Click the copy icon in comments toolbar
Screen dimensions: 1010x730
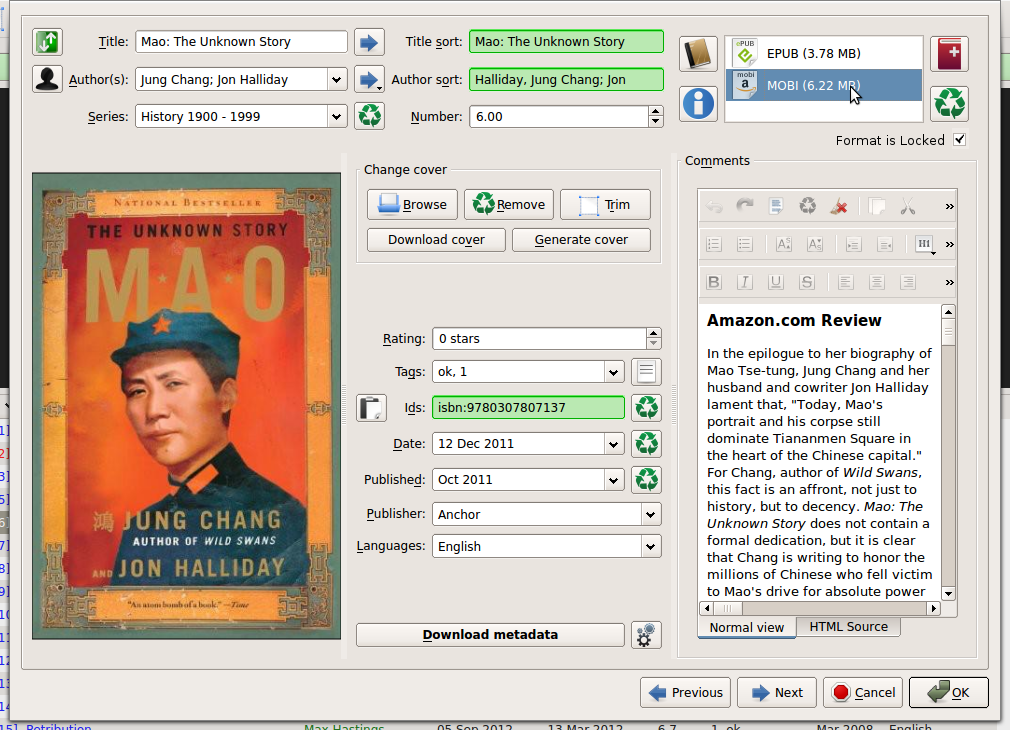[877, 206]
